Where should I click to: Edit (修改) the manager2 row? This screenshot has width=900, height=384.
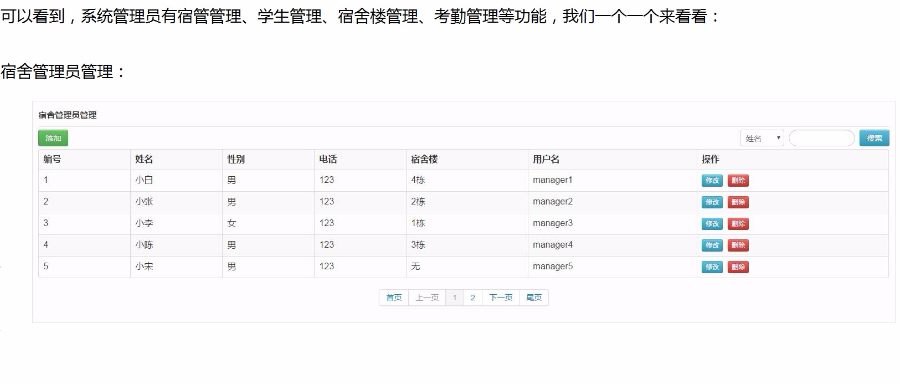[712, 202]
